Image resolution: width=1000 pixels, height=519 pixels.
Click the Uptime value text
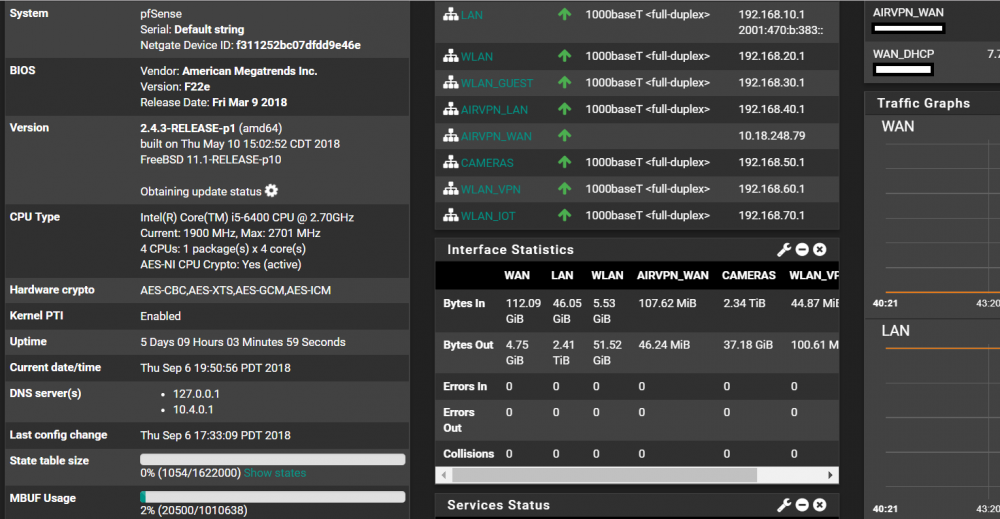[x=243, y=342]
